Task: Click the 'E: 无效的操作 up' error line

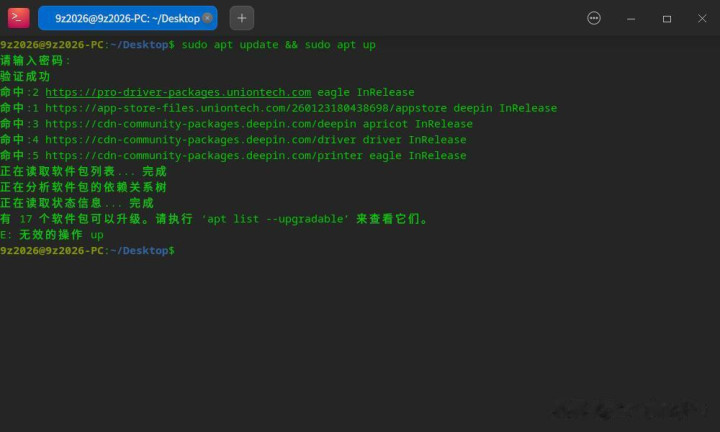Action: (x=52, y=235)
